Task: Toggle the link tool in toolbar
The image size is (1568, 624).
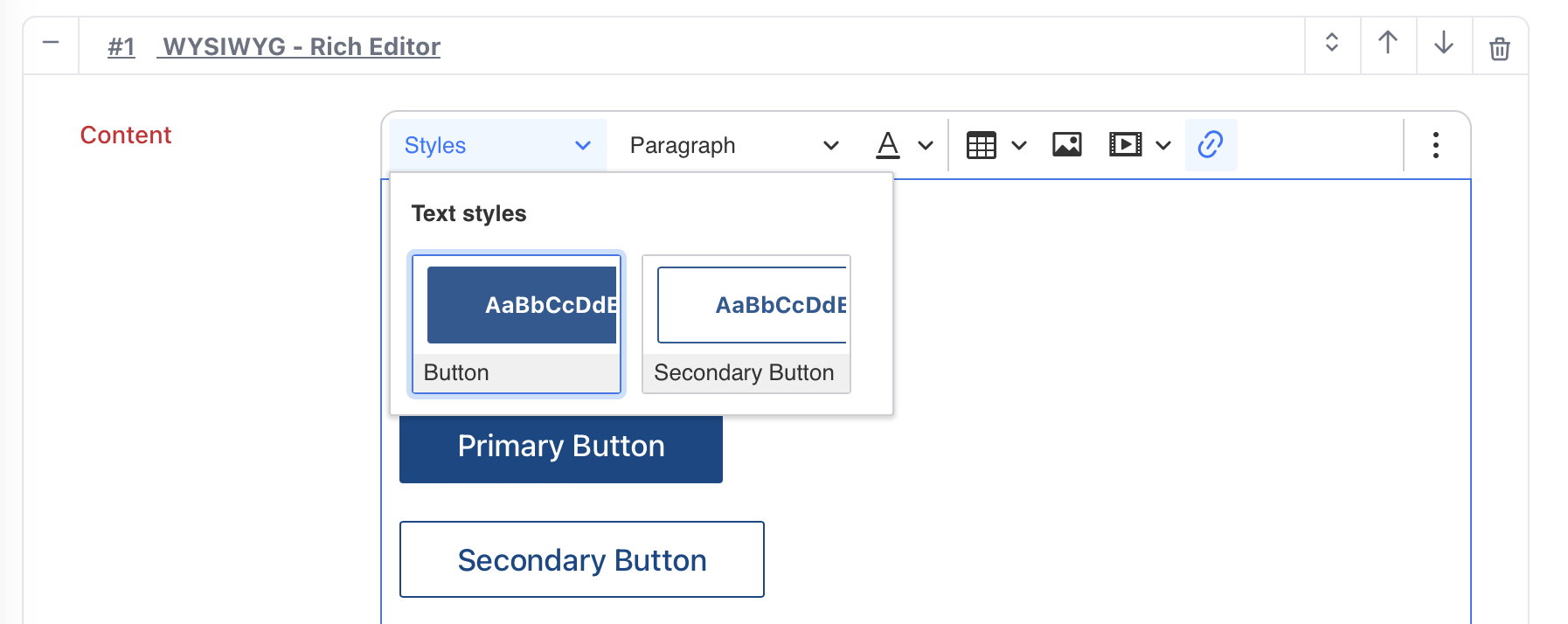Action: [x=1211, y=145]
